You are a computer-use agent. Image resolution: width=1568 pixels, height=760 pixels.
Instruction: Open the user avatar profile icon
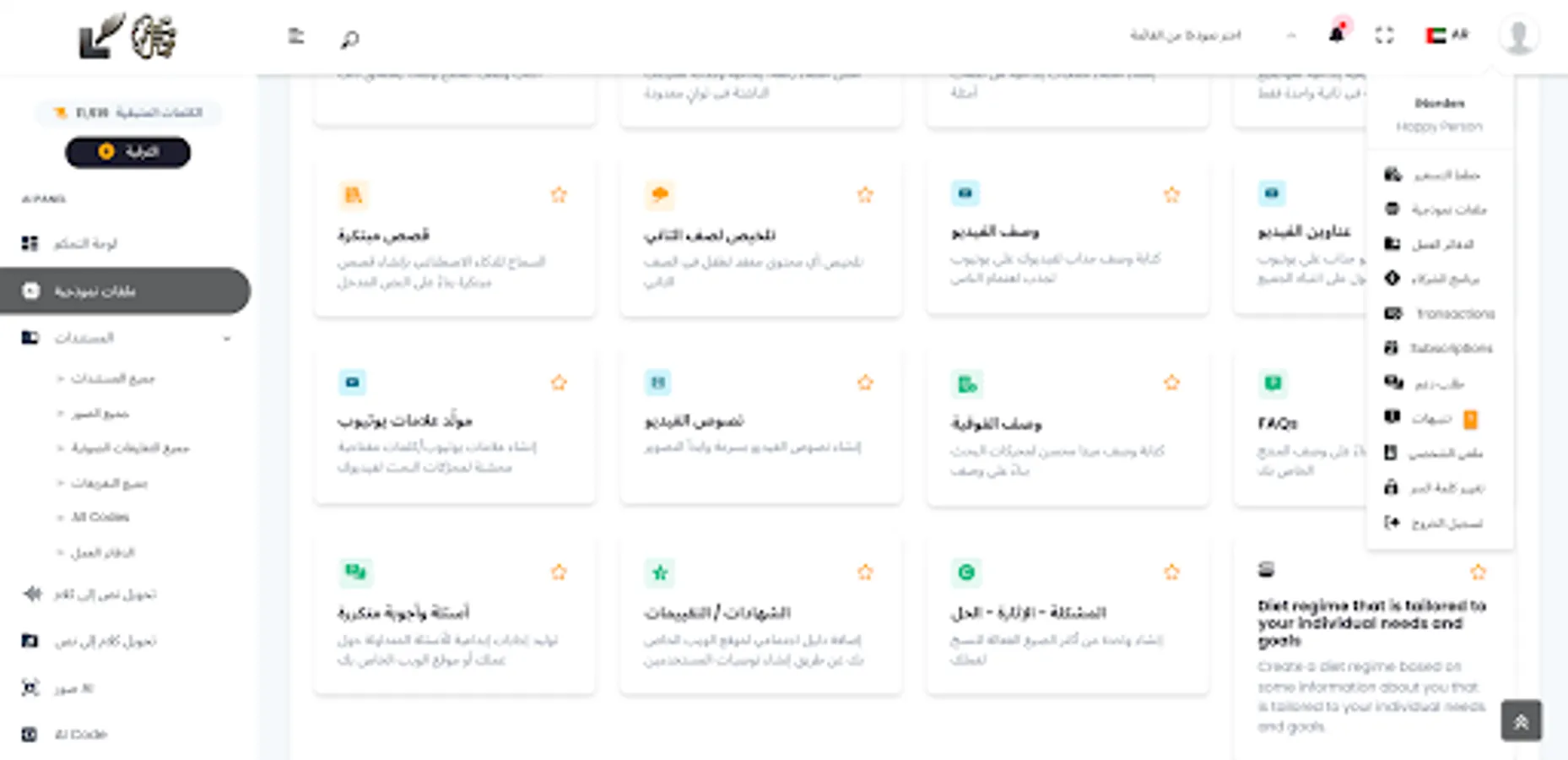1517,35
